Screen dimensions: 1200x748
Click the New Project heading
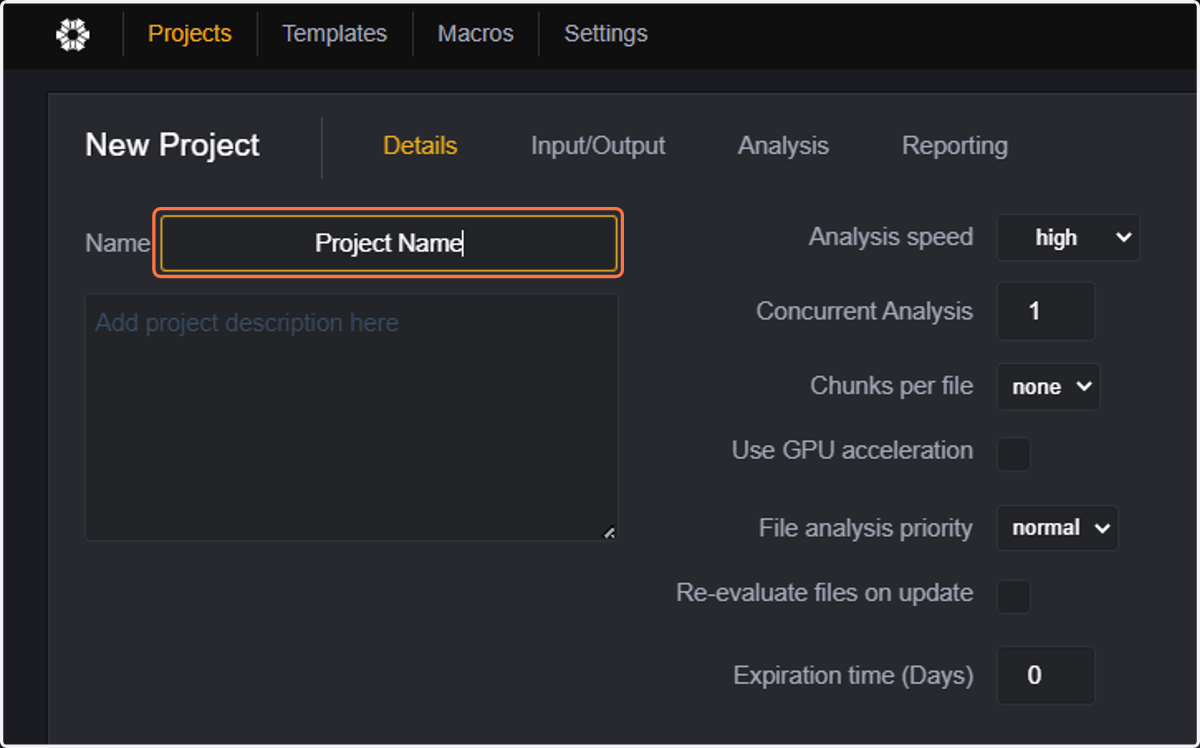tap(172, 145)
